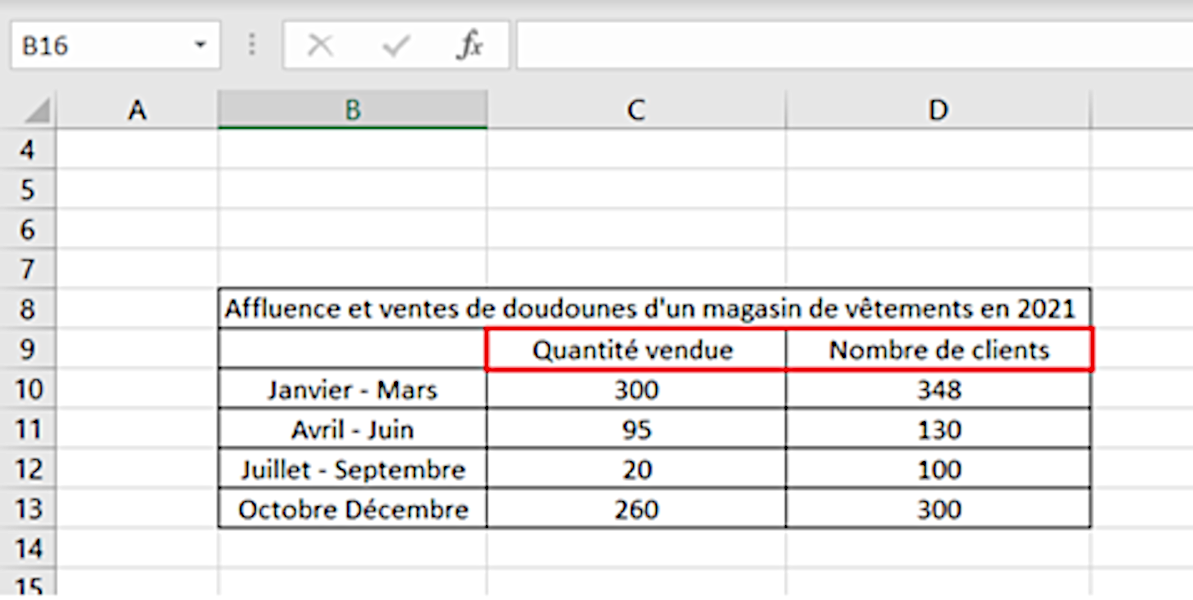Select row 8 header
Viewport: 1193px width, 600px height.
(x=27, y=310)
